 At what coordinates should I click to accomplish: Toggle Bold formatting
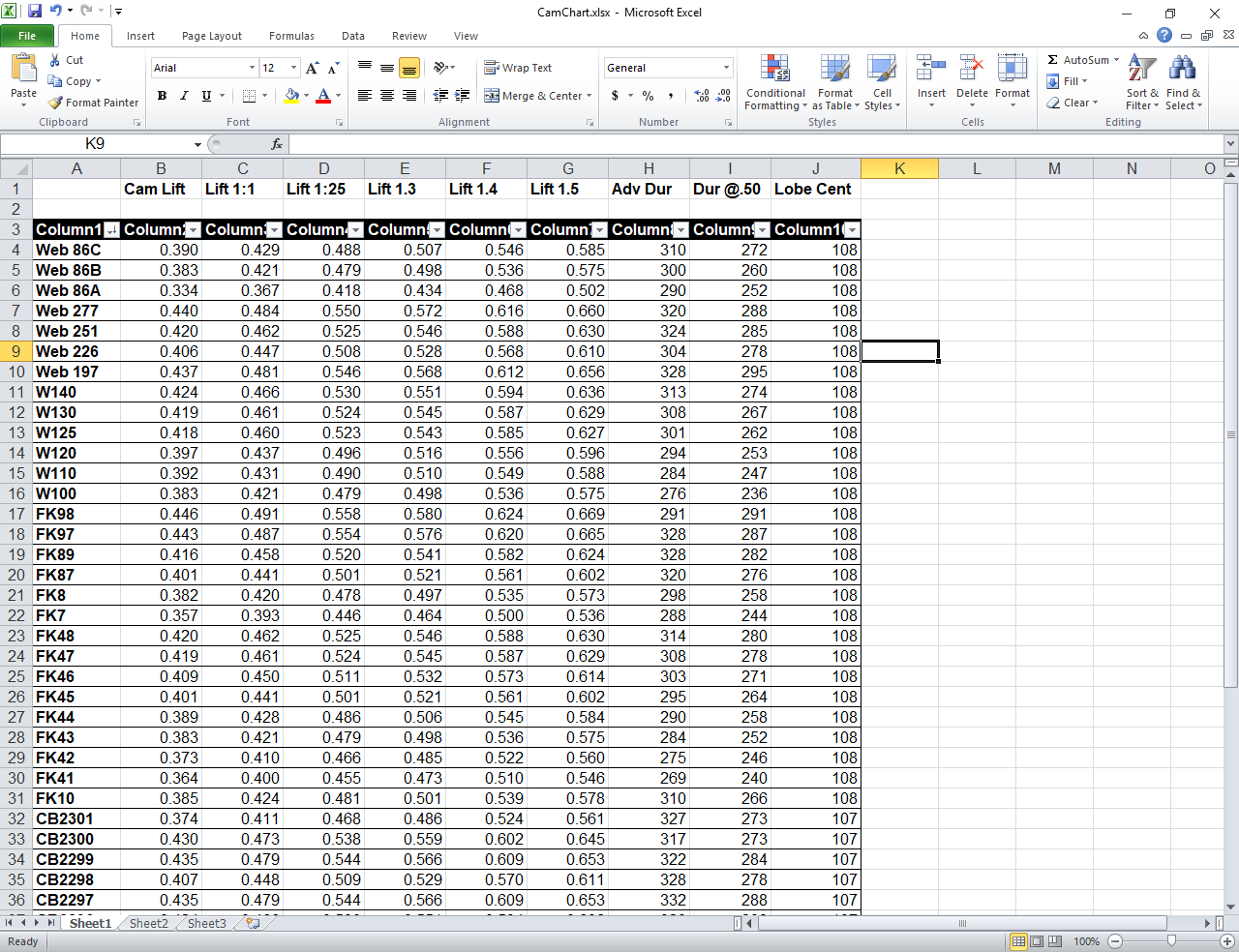pyautogui.click(x=162, y=96)
